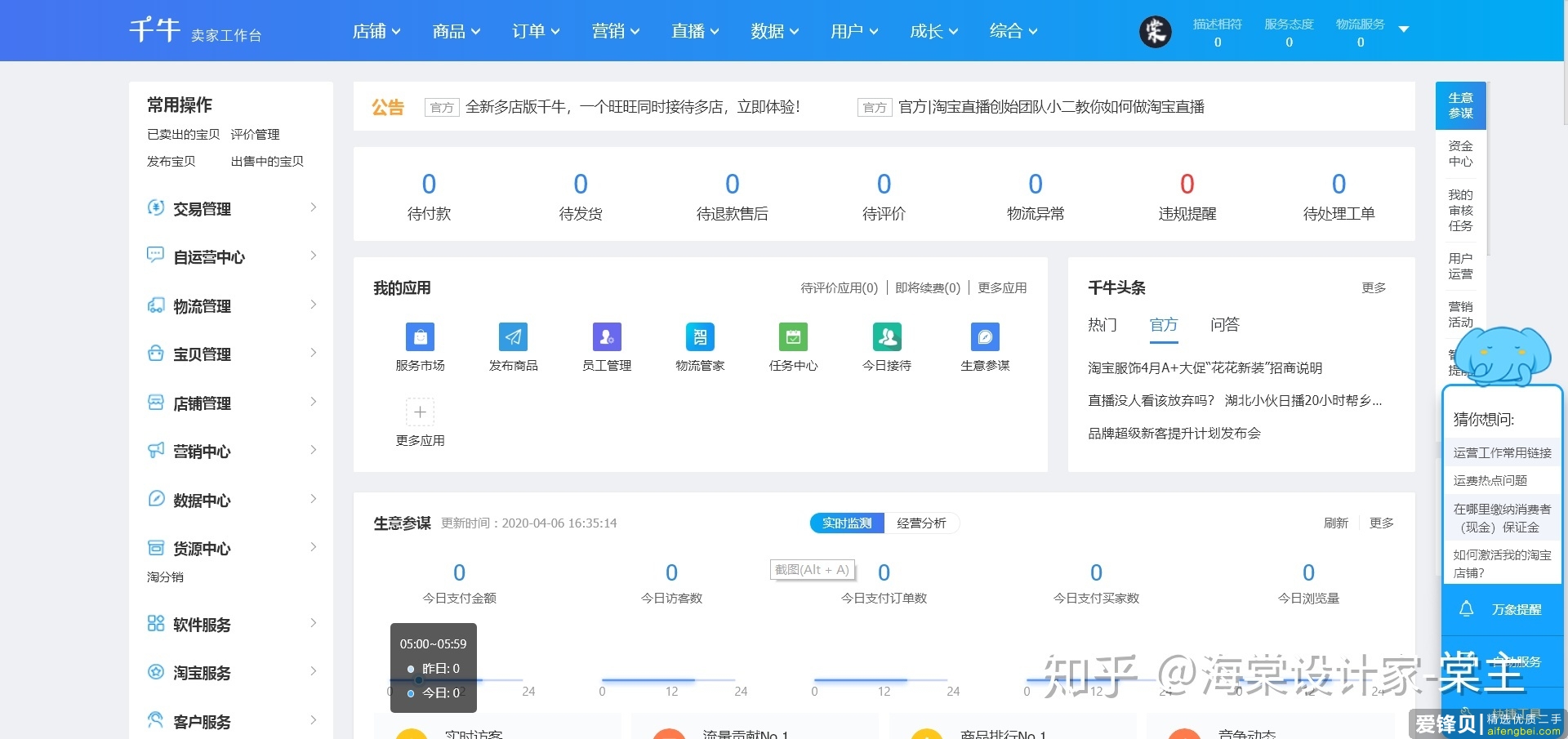This screenshot has height=739, width=1568.
Task: Switch to 实时监测 view
Action: 847,523
